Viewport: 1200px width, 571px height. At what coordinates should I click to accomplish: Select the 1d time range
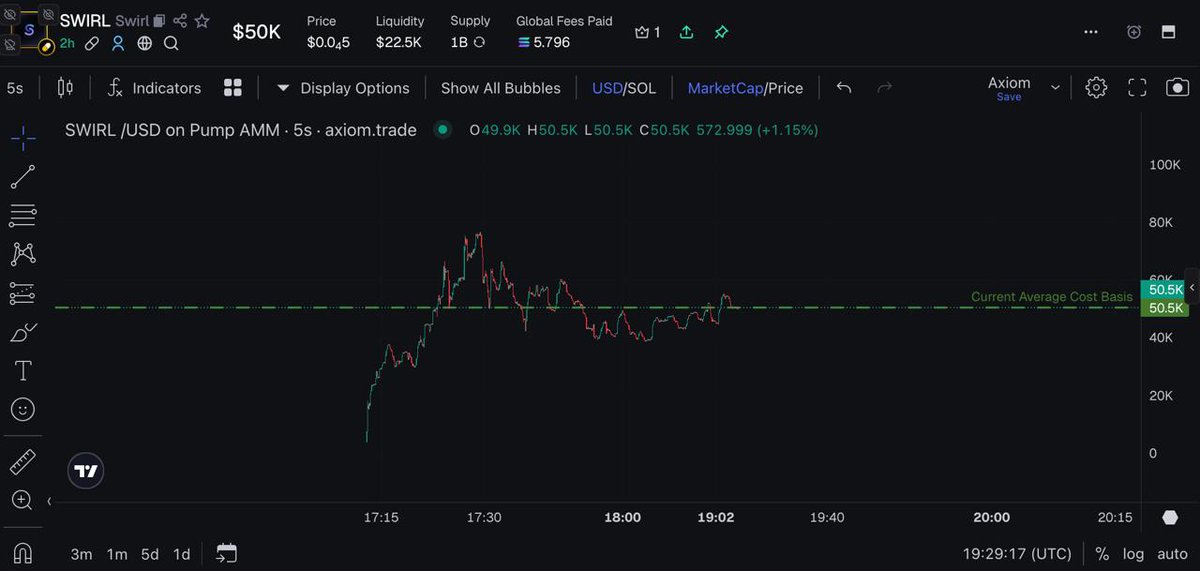(x=181, y=554)
